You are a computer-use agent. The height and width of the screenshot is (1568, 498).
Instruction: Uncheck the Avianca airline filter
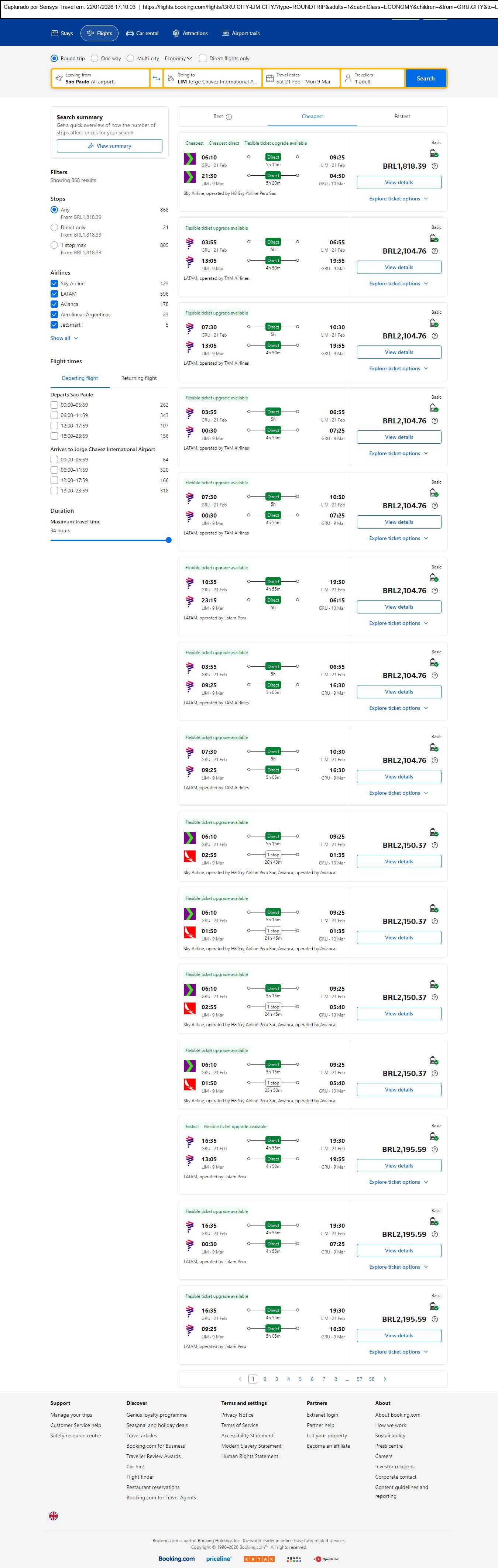pyautogui.click(x=54, y=305)
